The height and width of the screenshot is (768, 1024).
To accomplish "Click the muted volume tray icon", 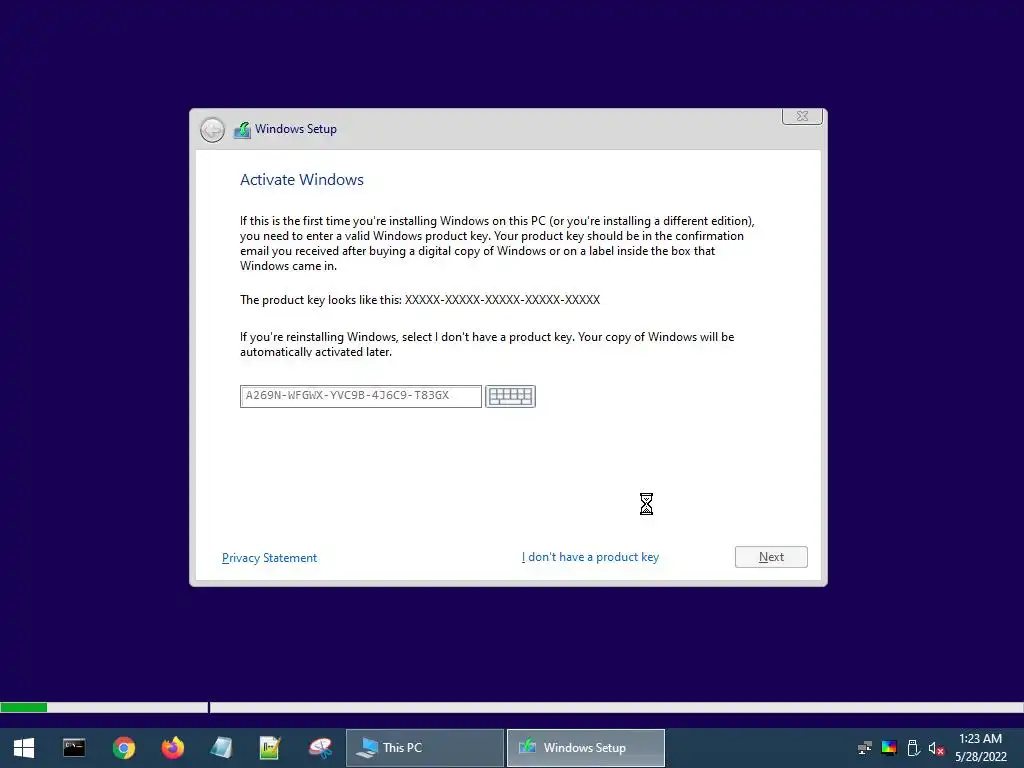I will click(x=936, y=748).
